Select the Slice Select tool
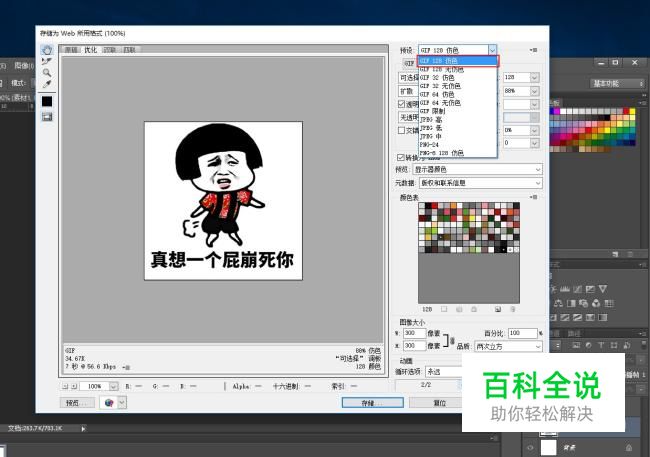 47,61
